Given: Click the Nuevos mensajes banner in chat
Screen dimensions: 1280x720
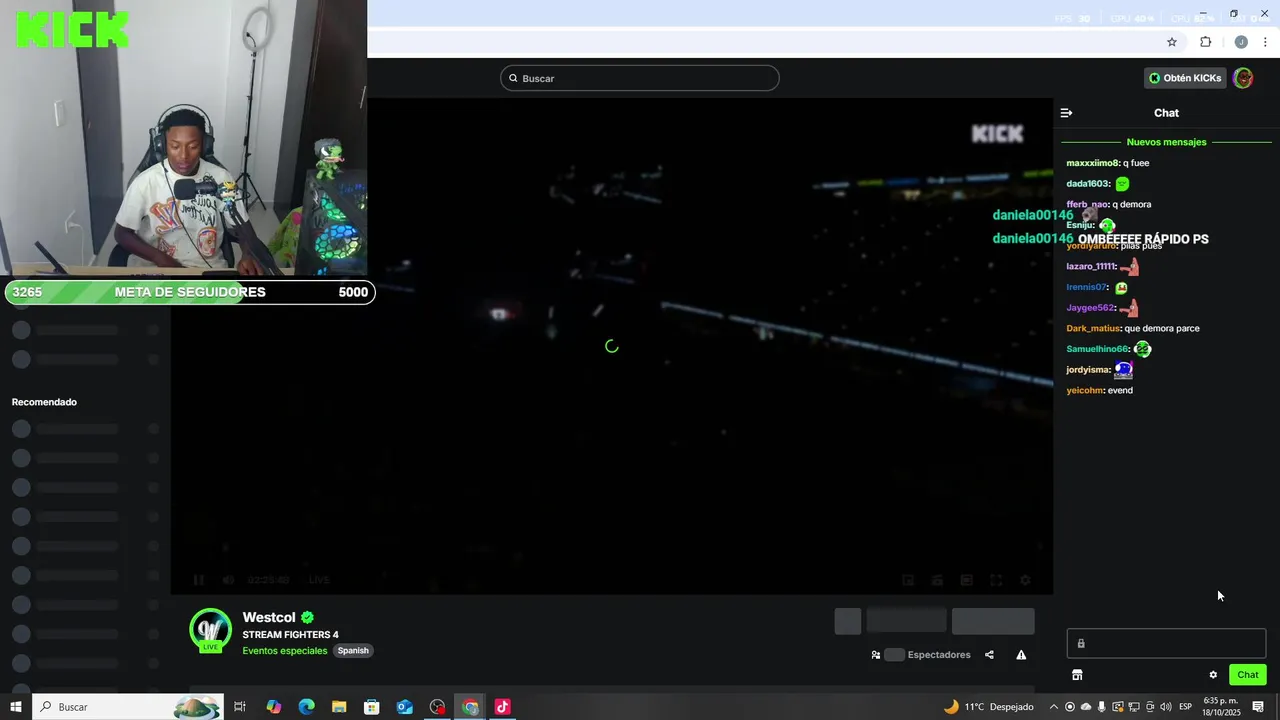Looking at the screenshot, I should (x=1166, y=142).
